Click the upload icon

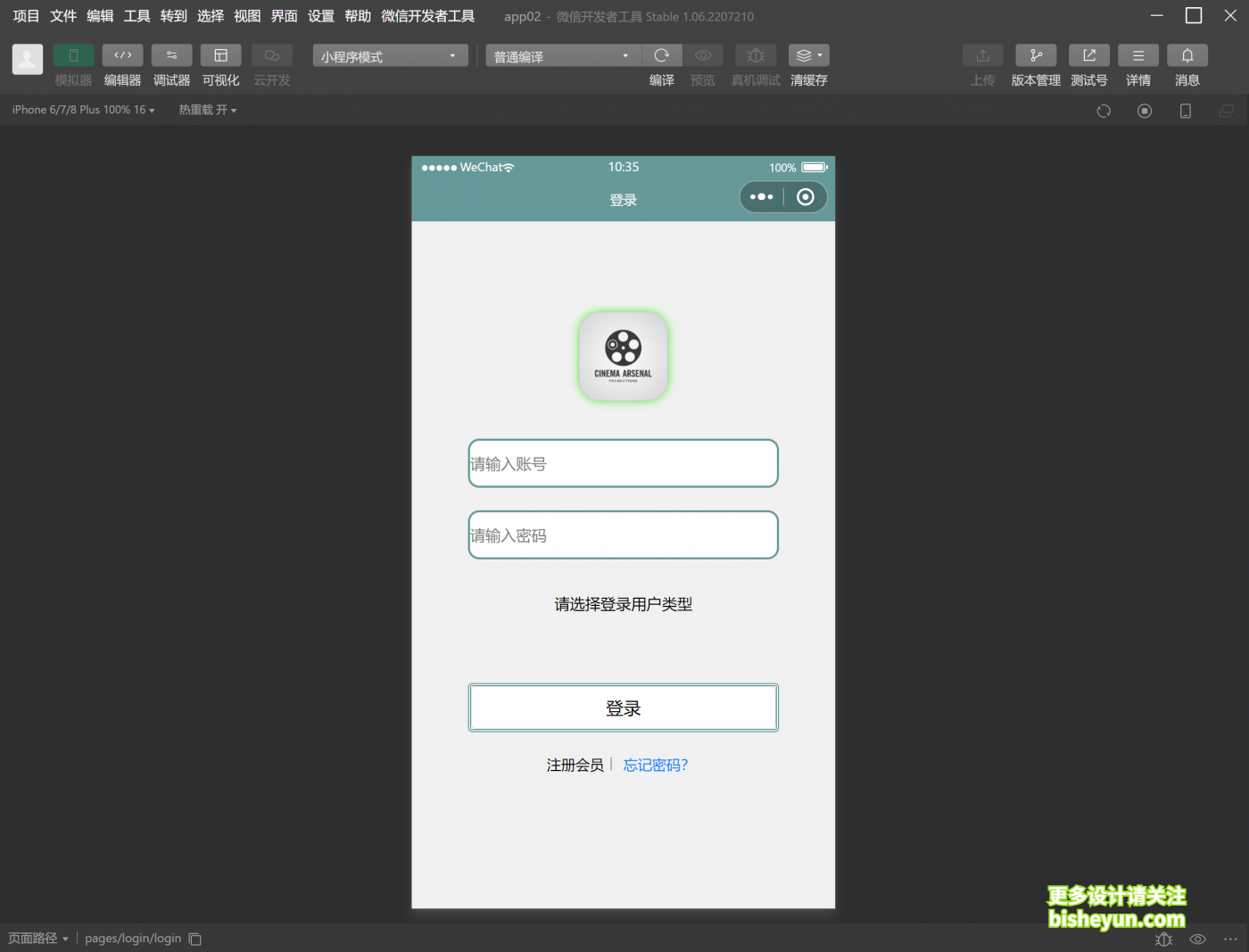click(x=983, y=55)
